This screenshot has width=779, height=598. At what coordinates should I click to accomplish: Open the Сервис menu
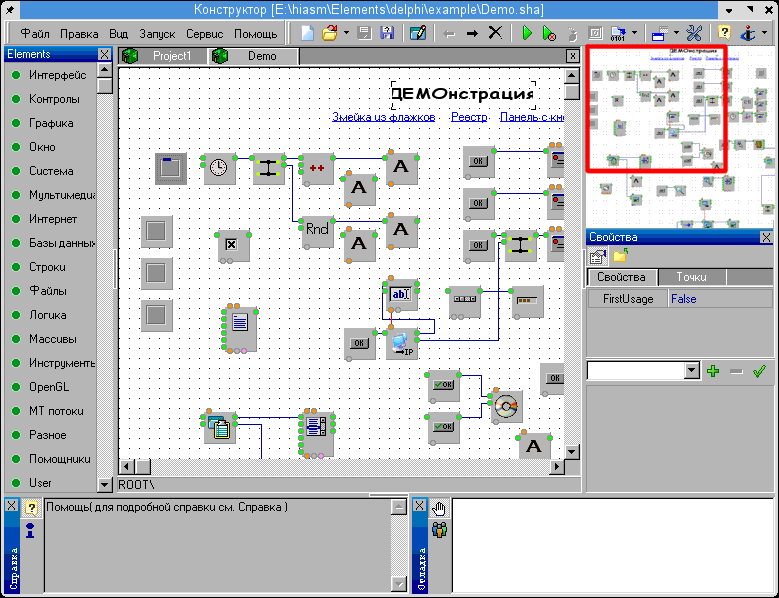tap(204, 33)
